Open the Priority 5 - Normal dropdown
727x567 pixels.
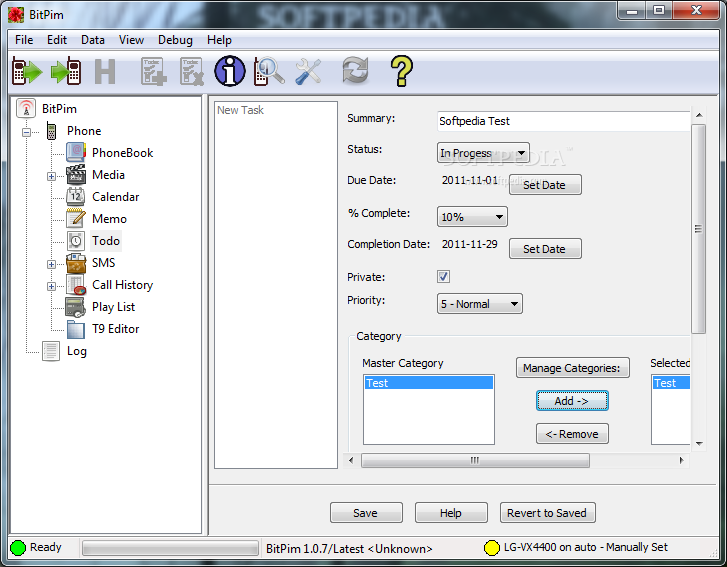(x=479, y=304)
